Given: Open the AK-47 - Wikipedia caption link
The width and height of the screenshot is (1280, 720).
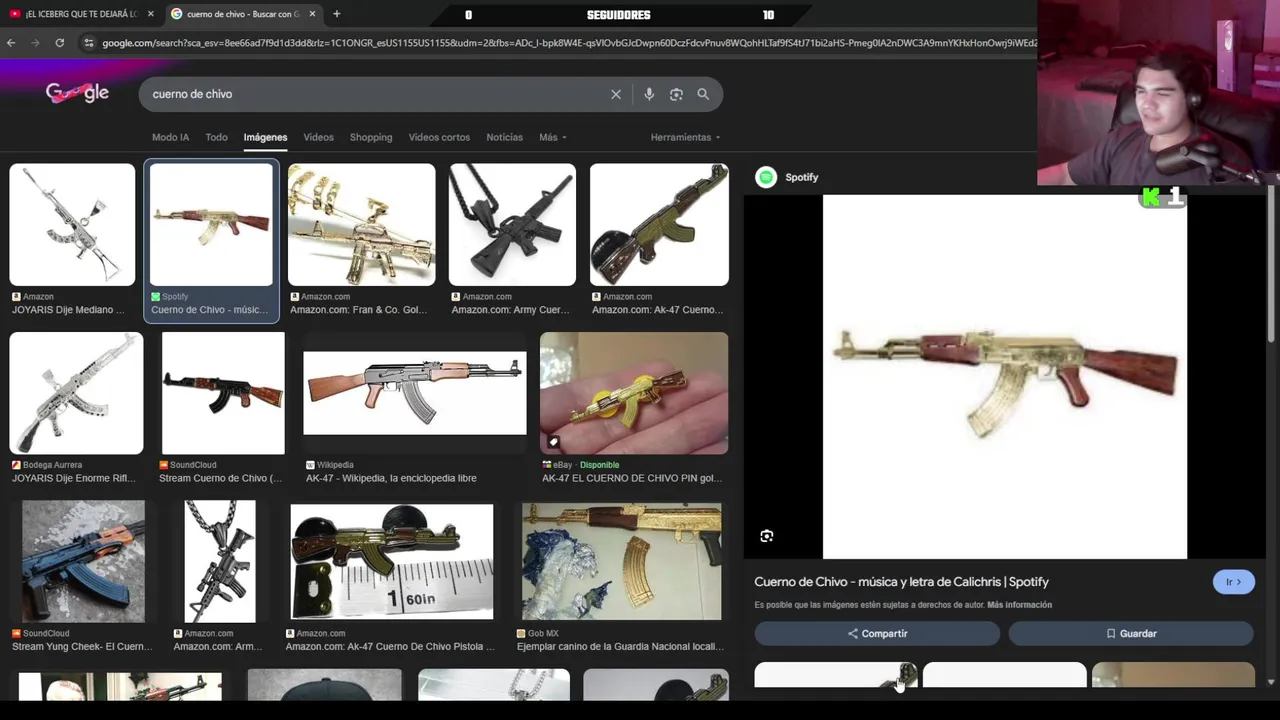Looking at the screenshot, I should pos(391,478).
